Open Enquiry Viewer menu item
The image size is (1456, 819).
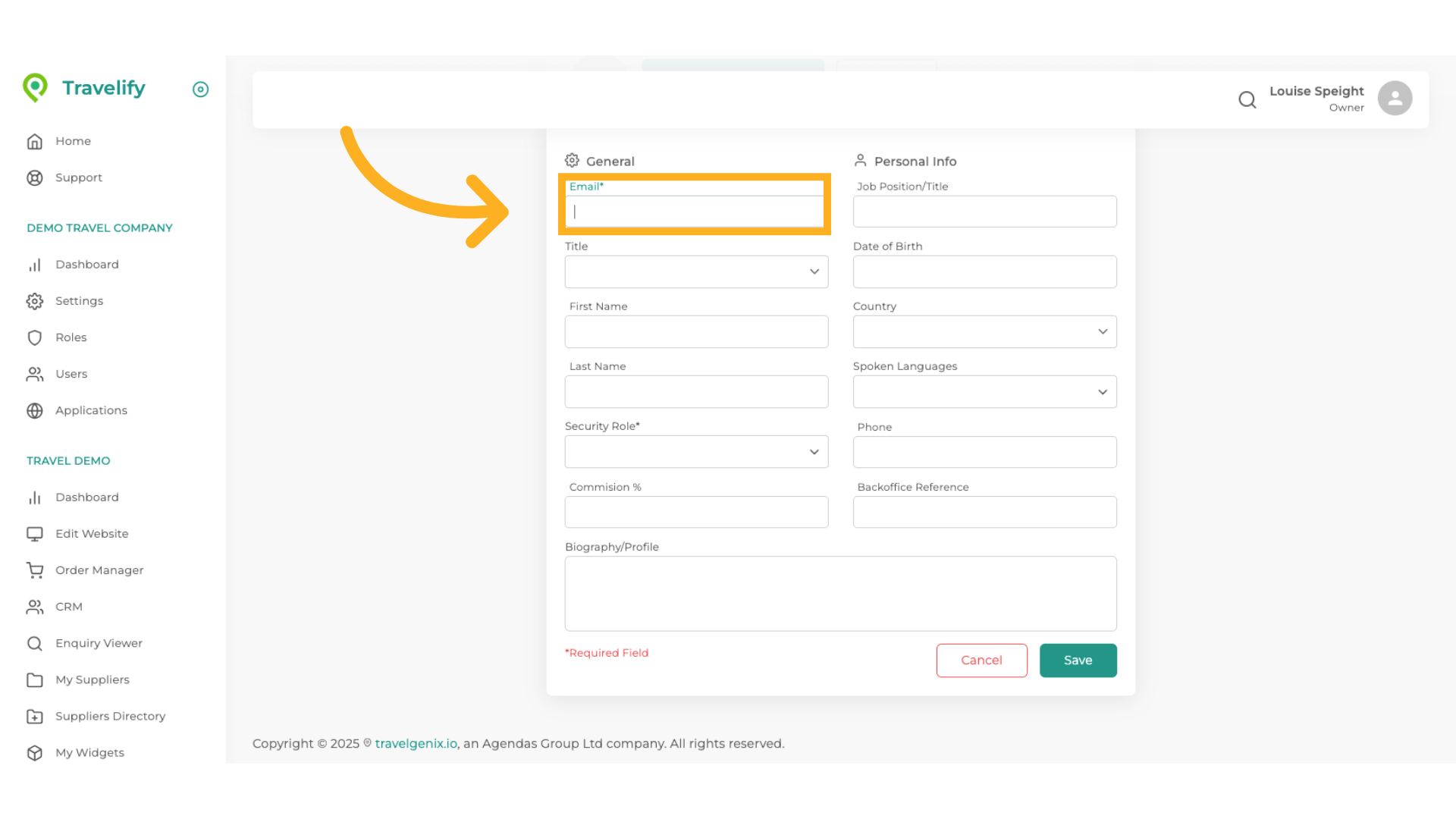point(99,643)
